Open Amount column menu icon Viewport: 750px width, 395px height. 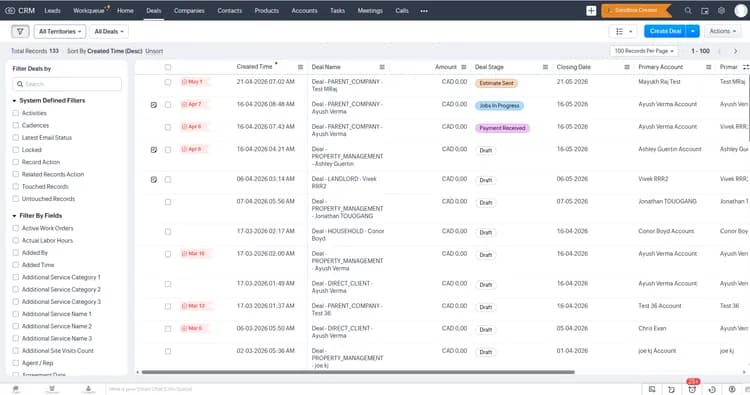tap(463, 67)
